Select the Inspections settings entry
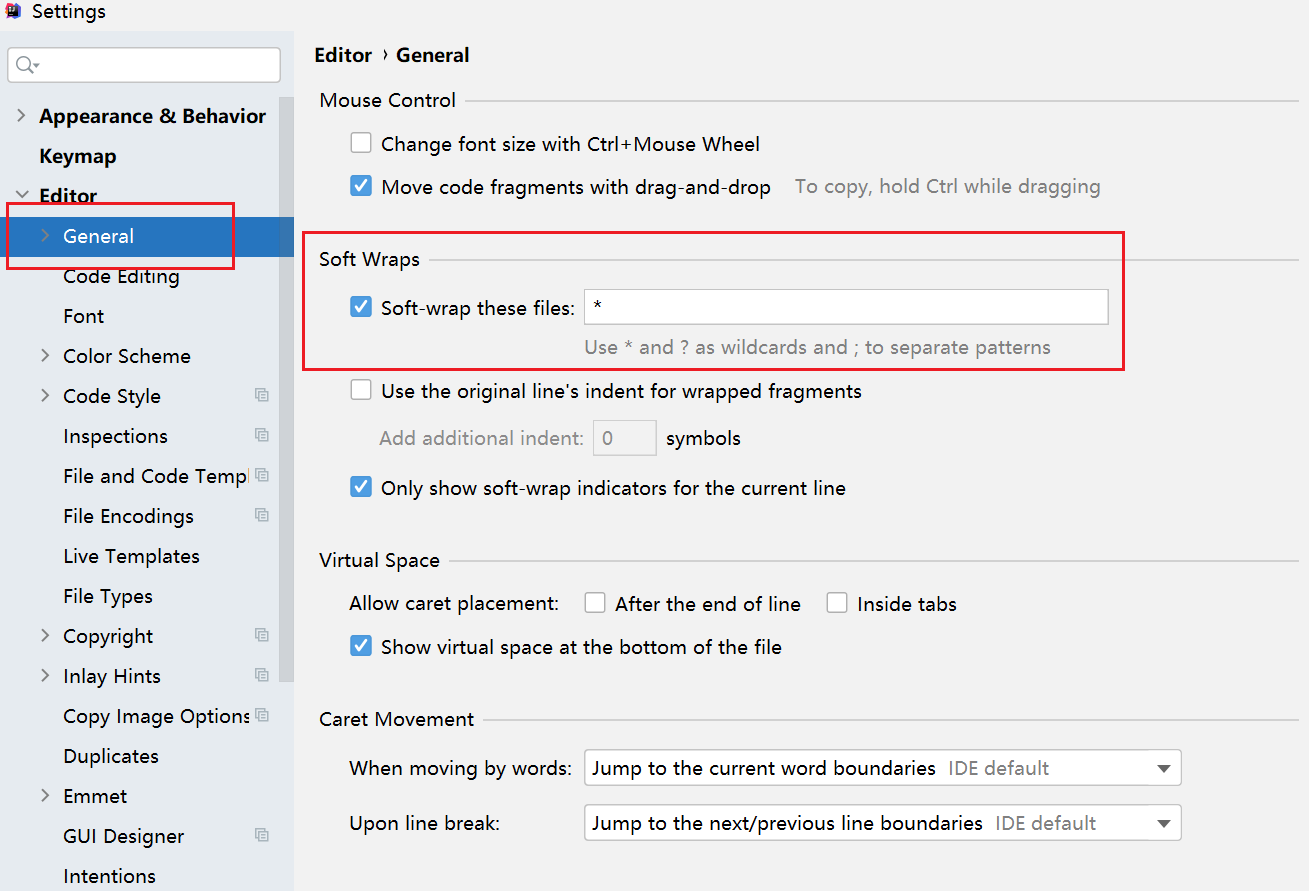 point(115,436)
